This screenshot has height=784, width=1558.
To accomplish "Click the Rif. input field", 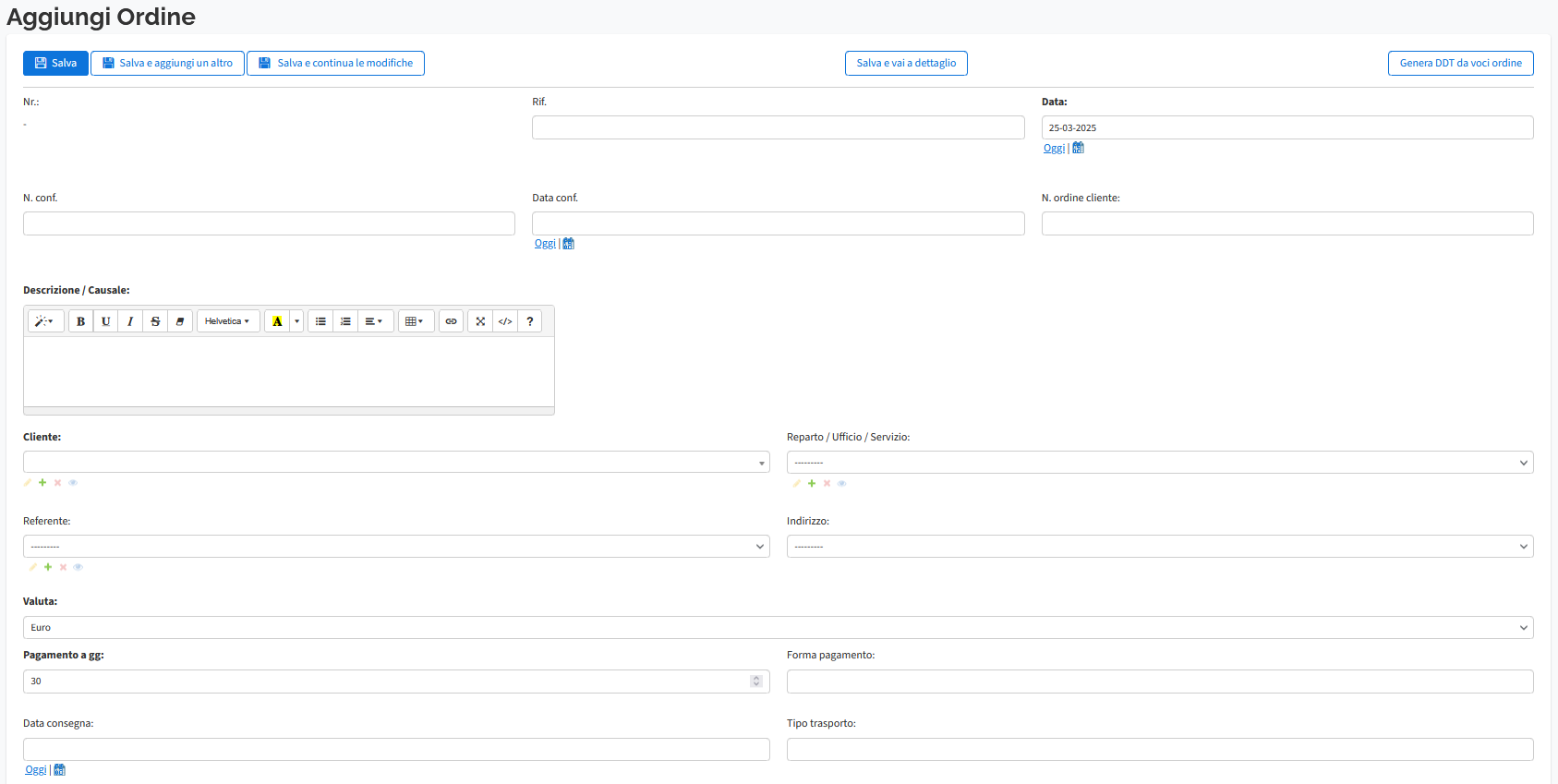I will [779, 127].
